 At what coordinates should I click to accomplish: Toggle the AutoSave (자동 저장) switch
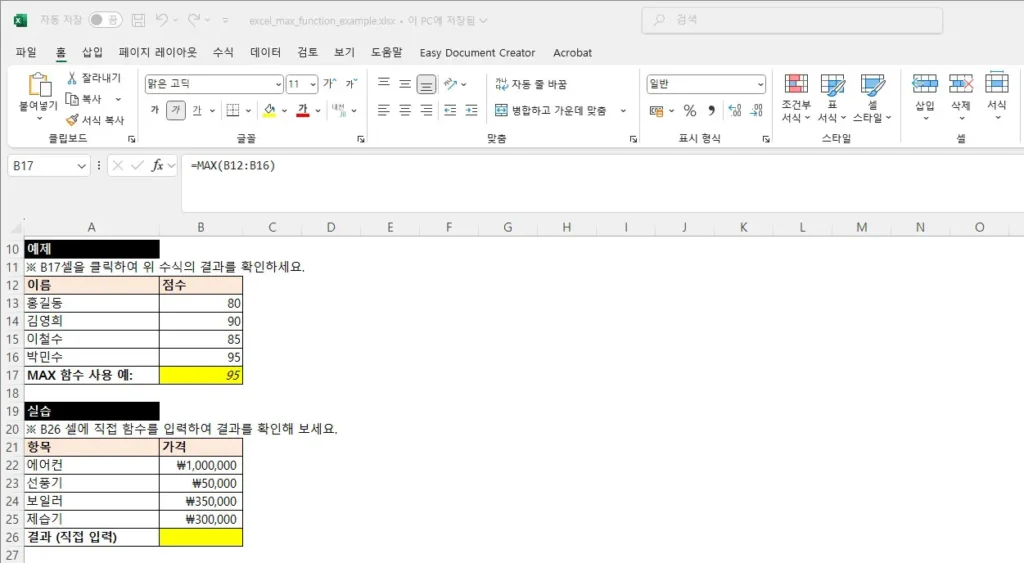tap(105, 20)
